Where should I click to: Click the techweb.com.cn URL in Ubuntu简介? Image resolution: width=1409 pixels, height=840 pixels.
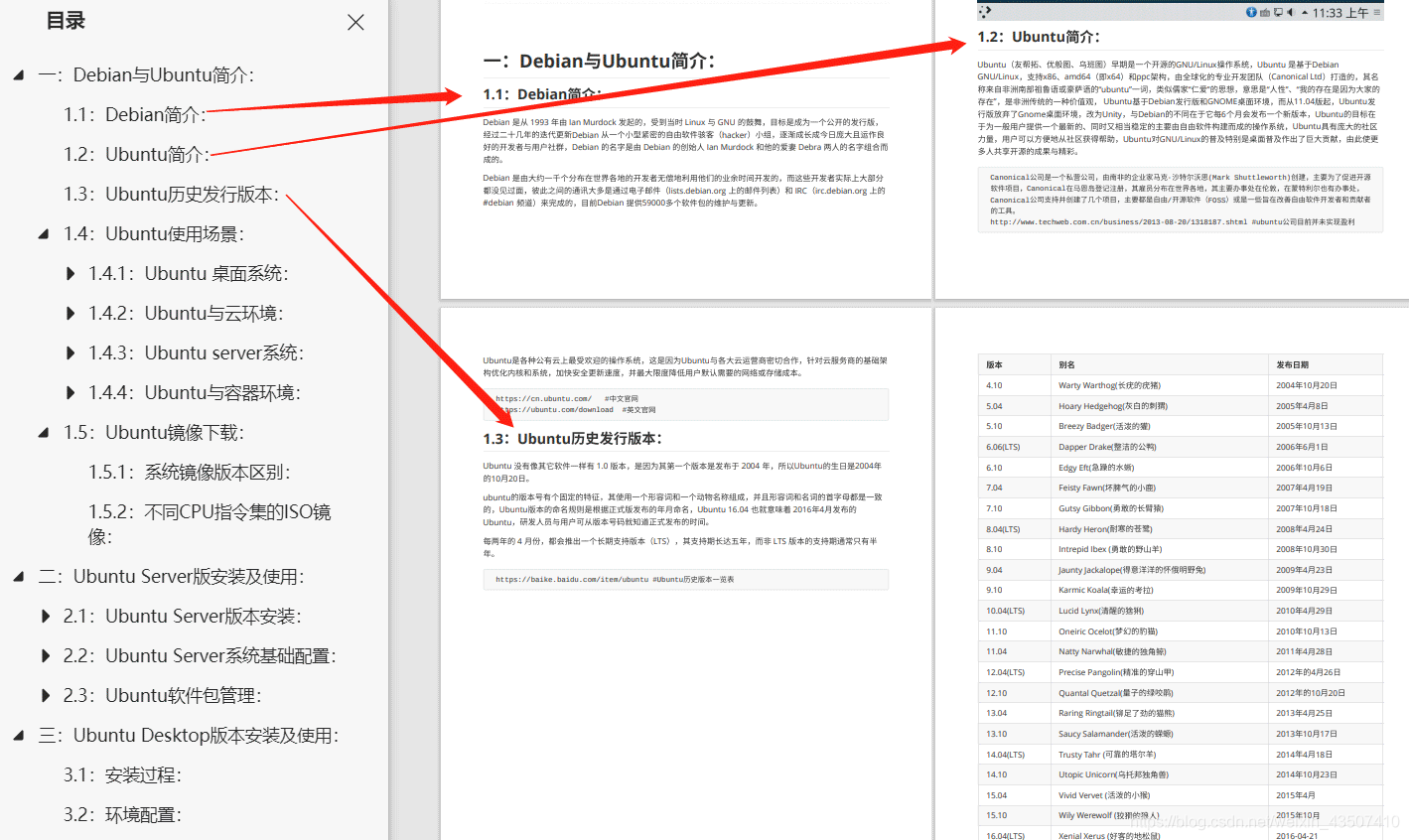click(x=1118, y=222)
